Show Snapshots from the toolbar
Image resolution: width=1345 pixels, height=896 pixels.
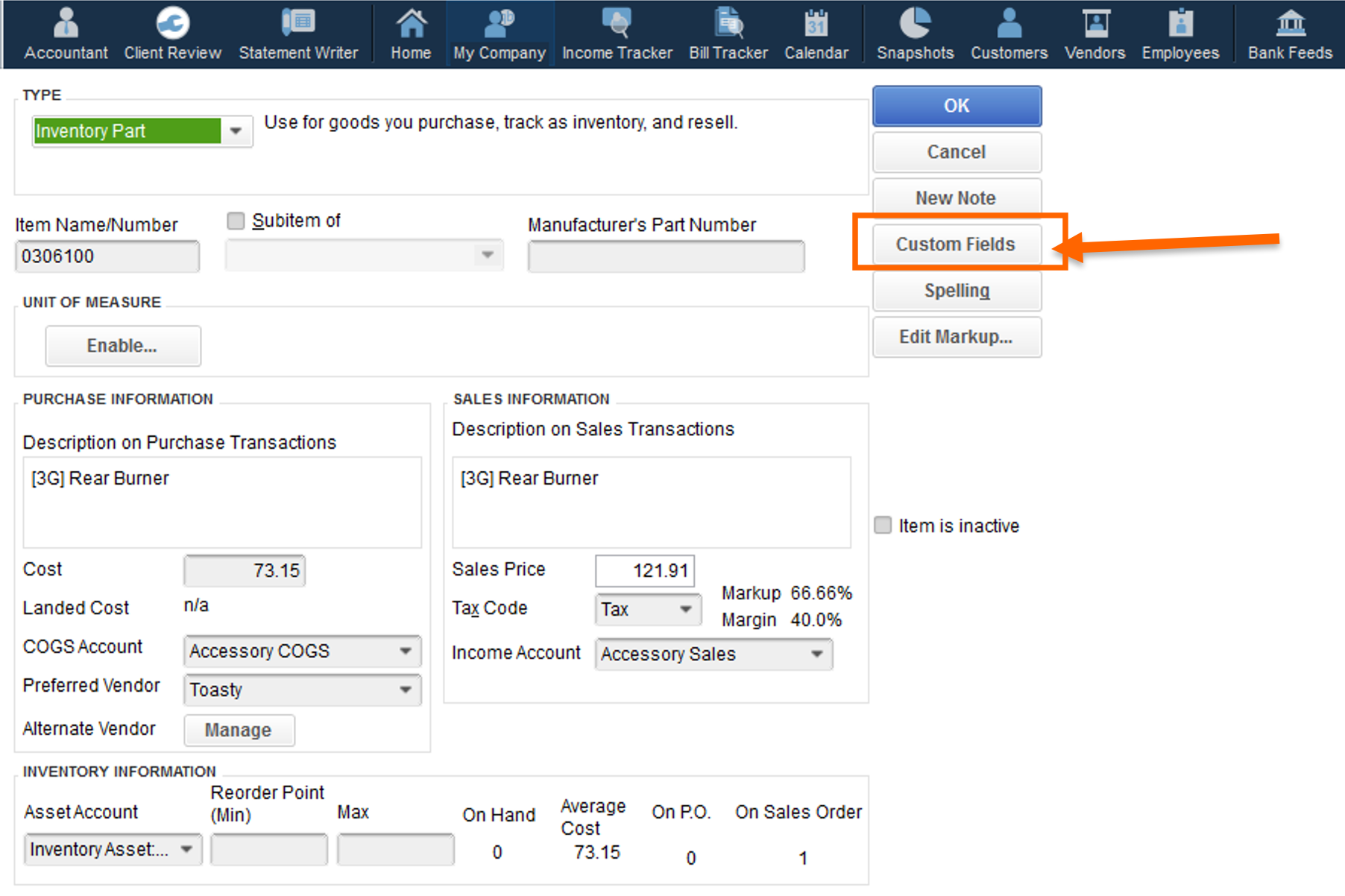tap(915, 34)
